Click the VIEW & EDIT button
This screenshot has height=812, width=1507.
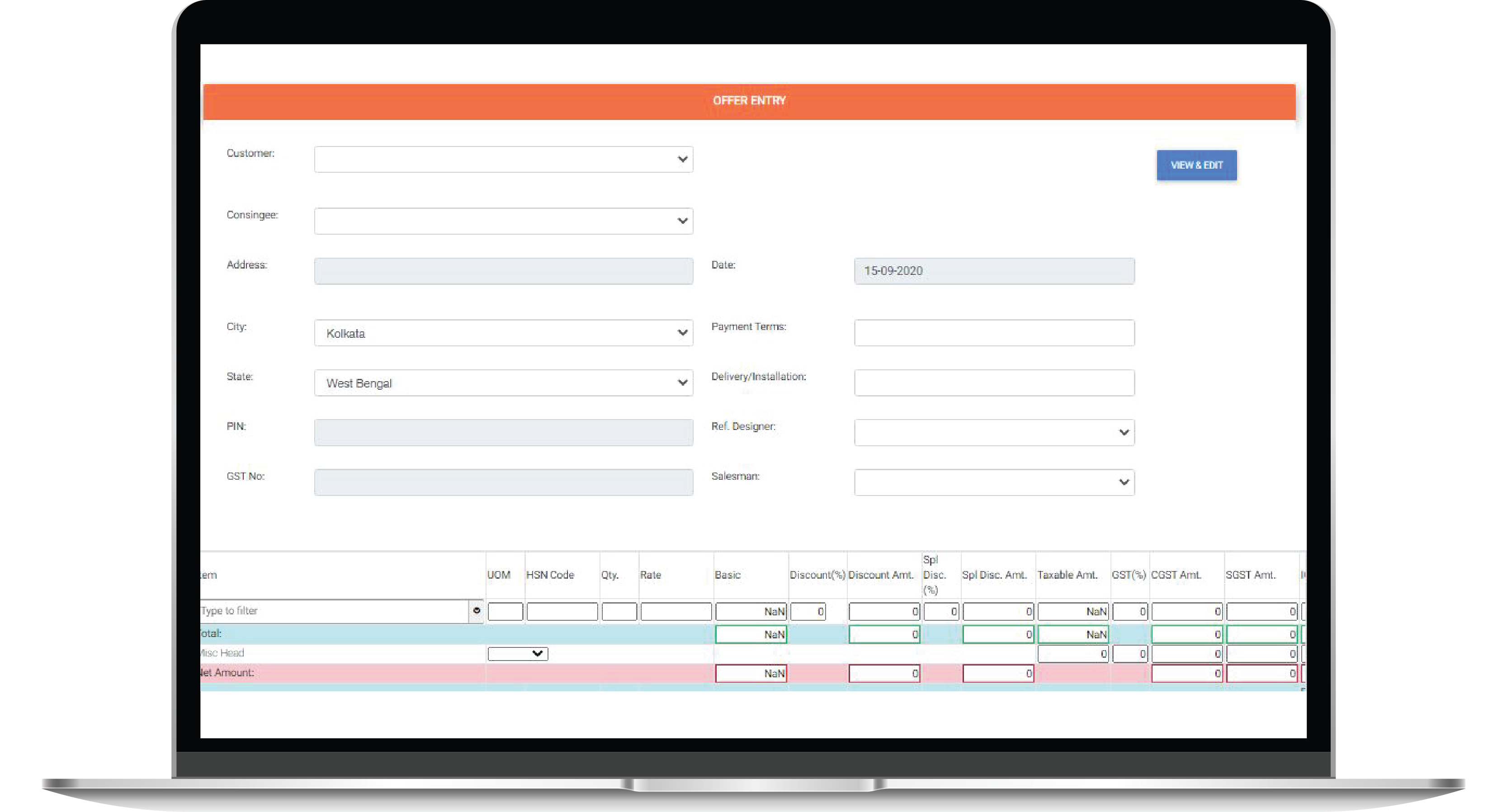(1196, 165)
